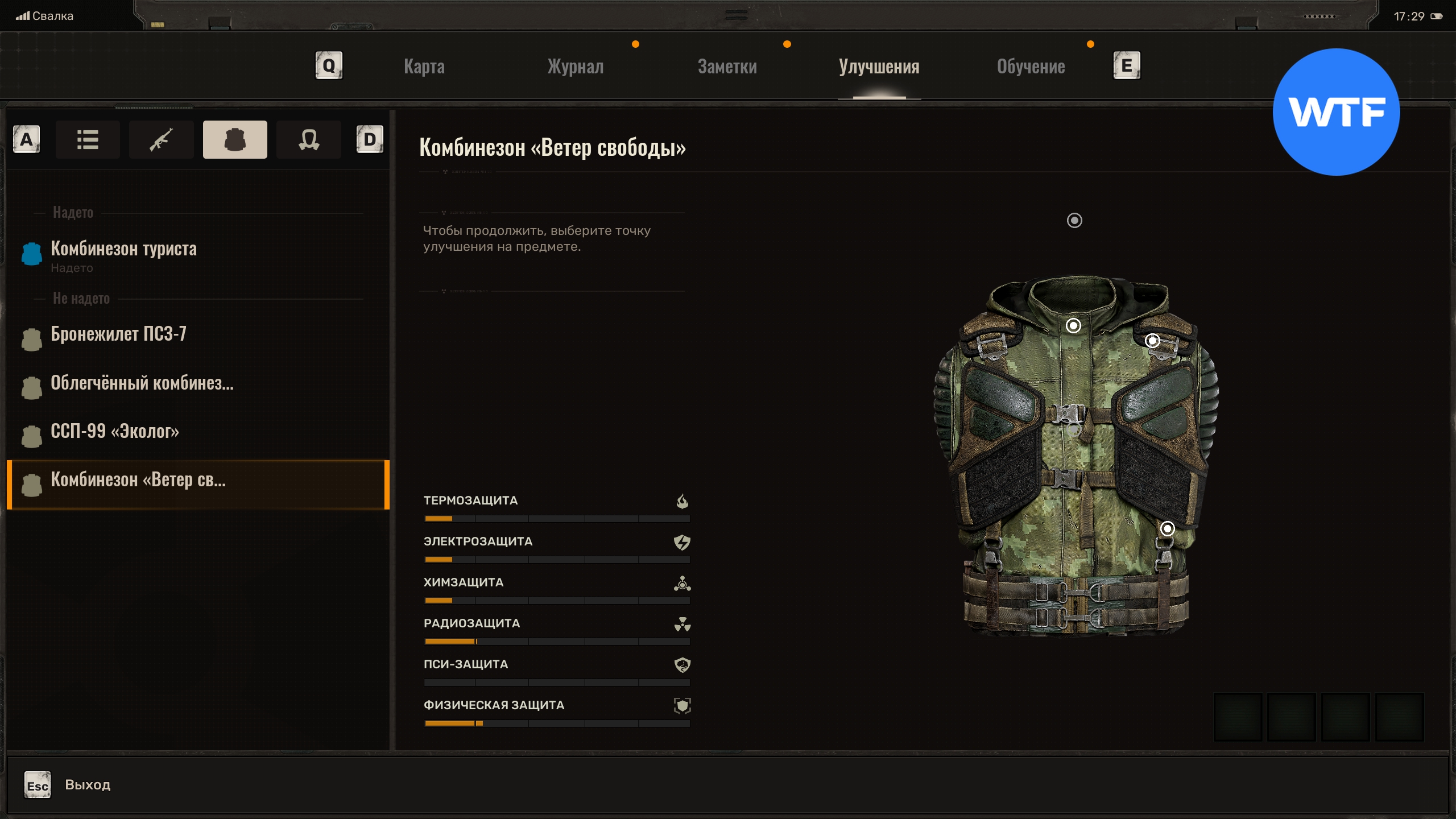Select the helmet/mask category icon

[x=308, y=139]
